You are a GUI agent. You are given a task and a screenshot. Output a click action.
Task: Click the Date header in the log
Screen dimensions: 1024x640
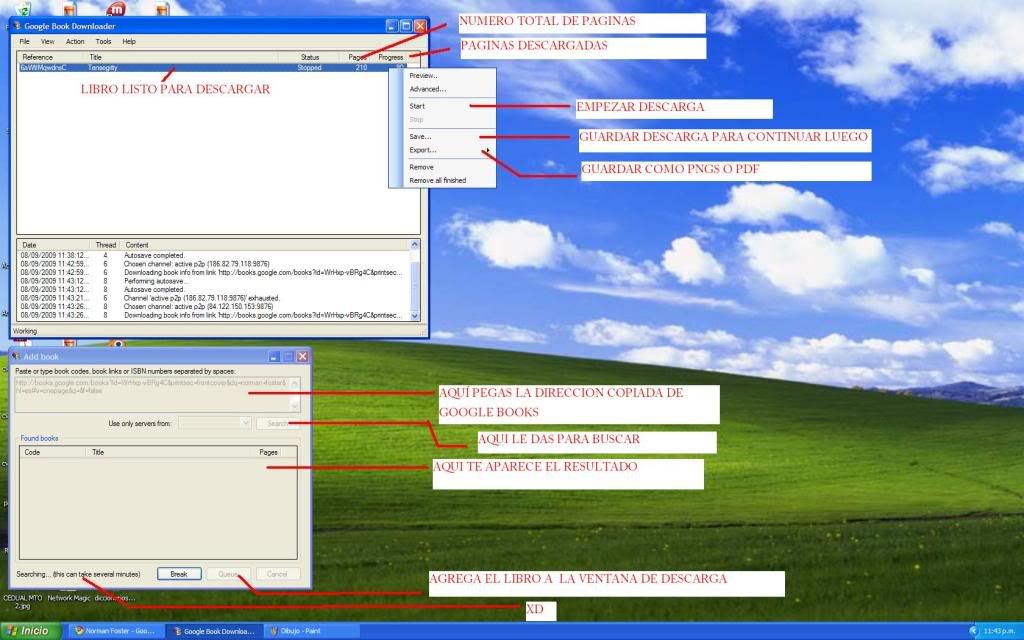tap(54, 245)
